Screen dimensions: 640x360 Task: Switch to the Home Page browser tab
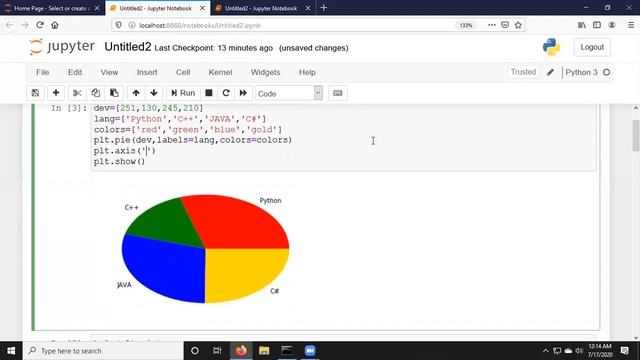pos(51,8)
